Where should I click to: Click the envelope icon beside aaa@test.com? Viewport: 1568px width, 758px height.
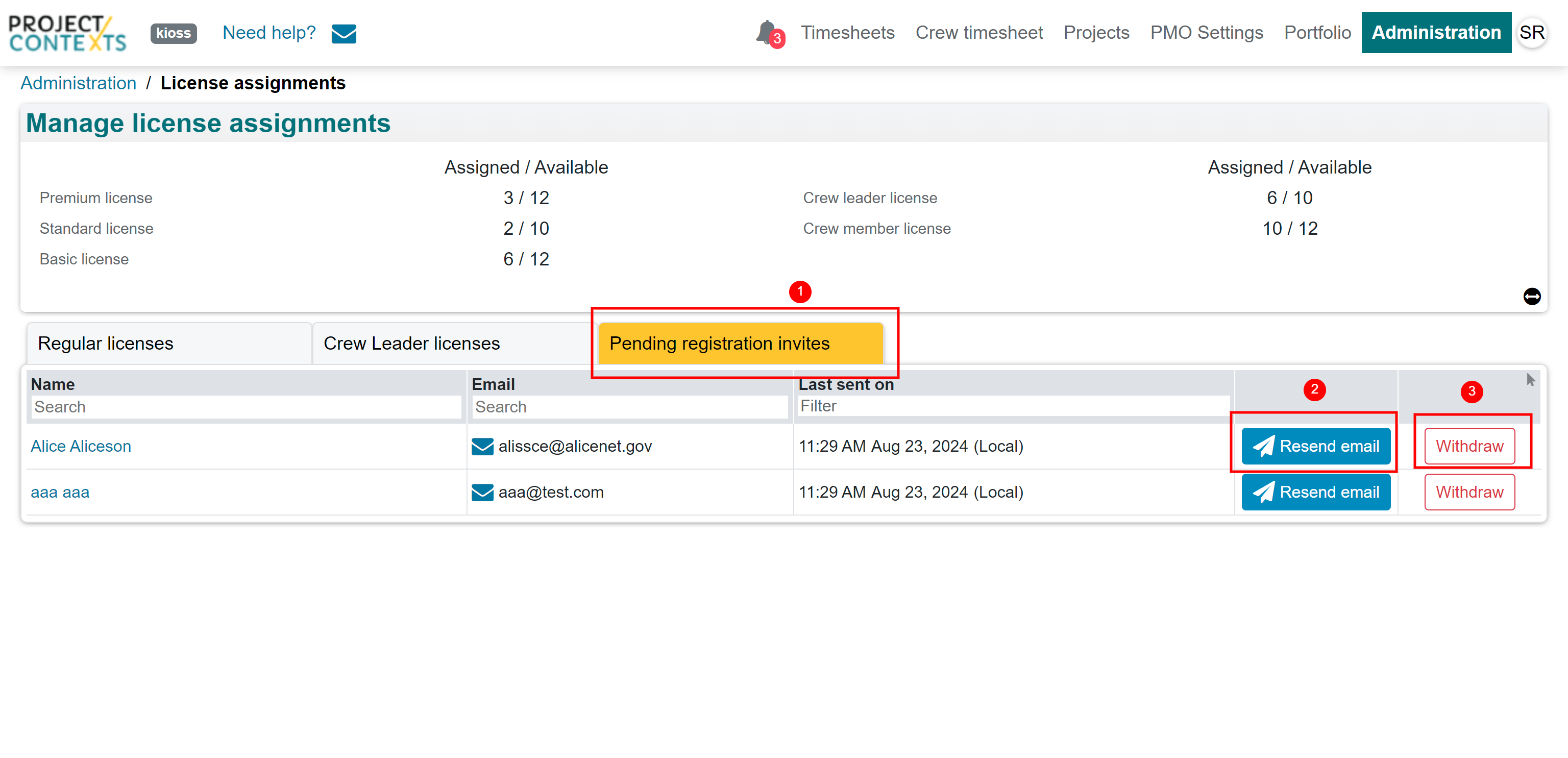point(482,492)
